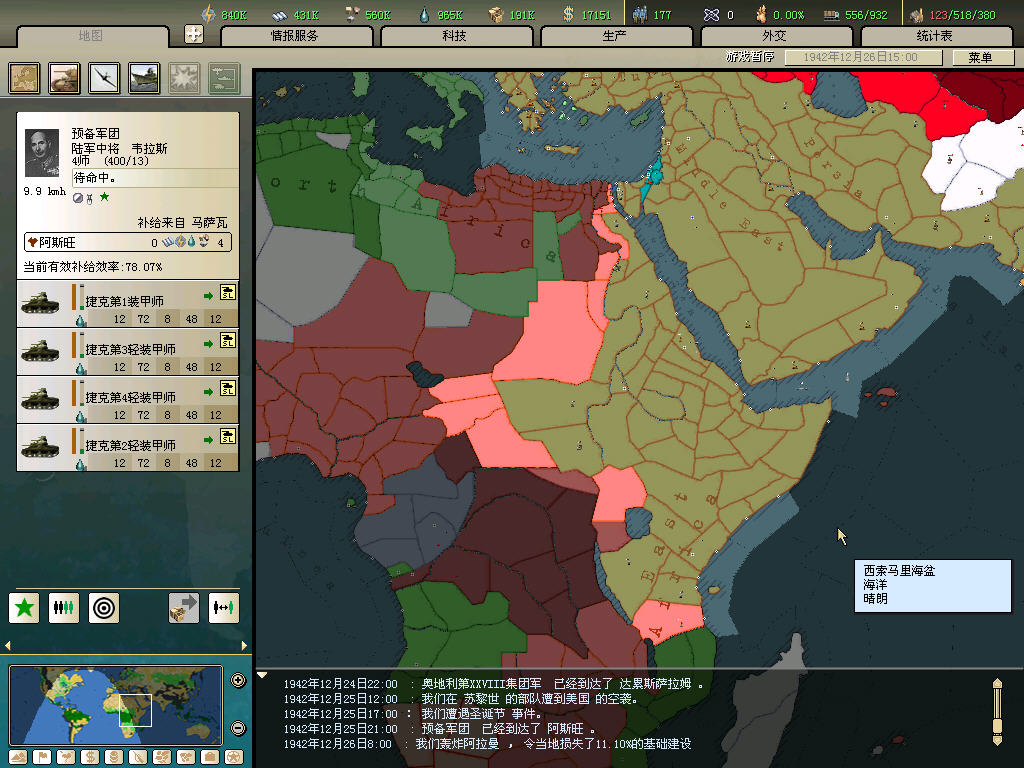Screen dimensions: 1024x768
Task: Click transport capacity value 556/932
Action: tap(866, 15)
